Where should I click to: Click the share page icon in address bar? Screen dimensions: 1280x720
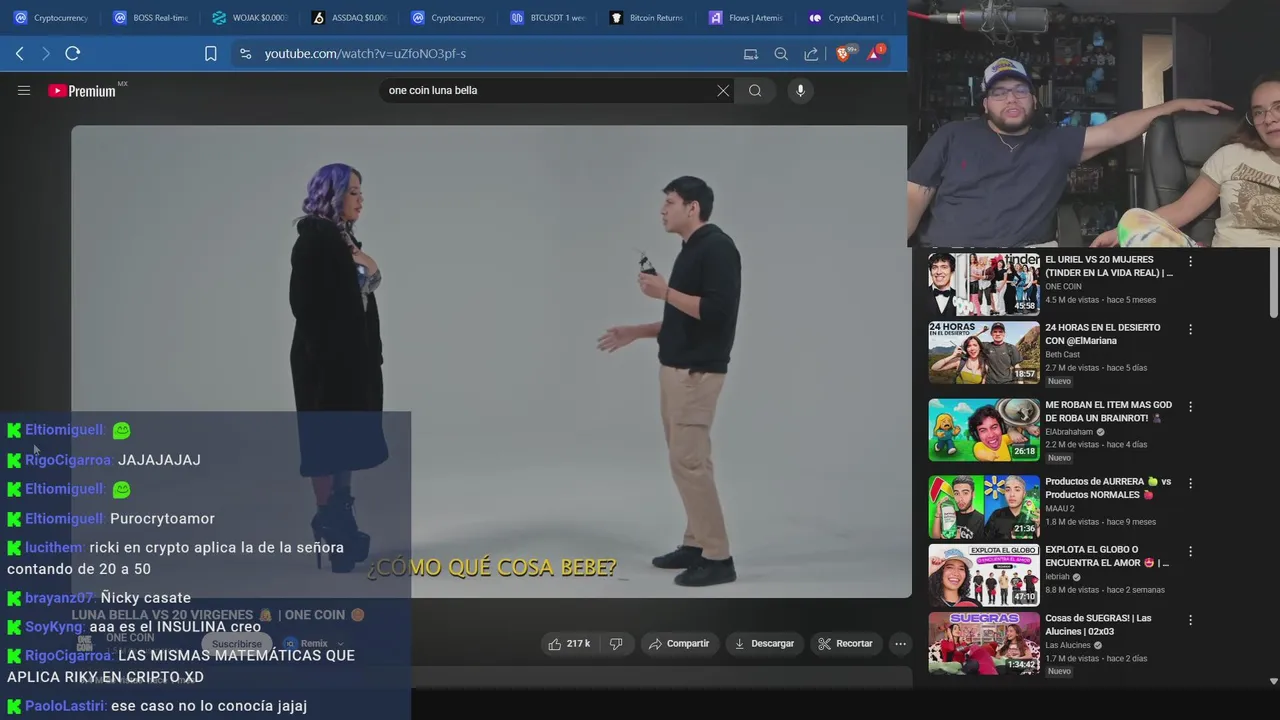click(811, 54)
